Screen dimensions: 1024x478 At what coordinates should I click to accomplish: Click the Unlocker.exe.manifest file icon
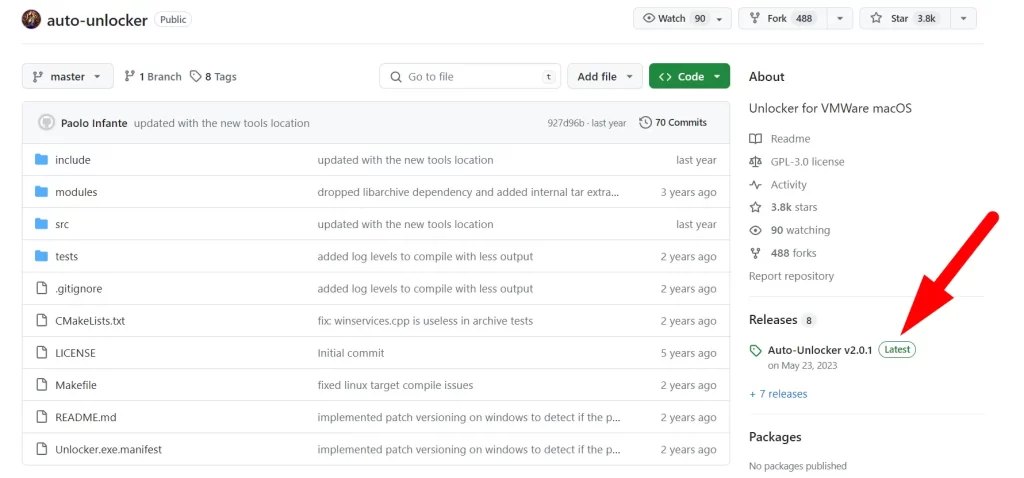pos(42,449)
